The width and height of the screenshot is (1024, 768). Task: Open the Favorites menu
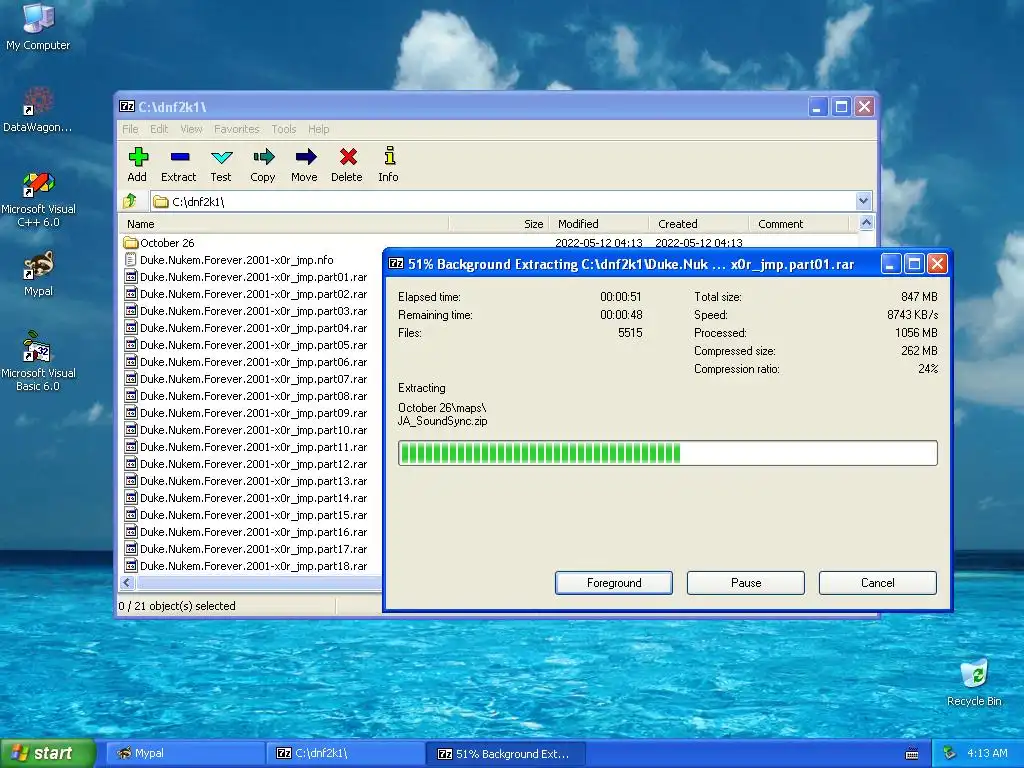236,129
